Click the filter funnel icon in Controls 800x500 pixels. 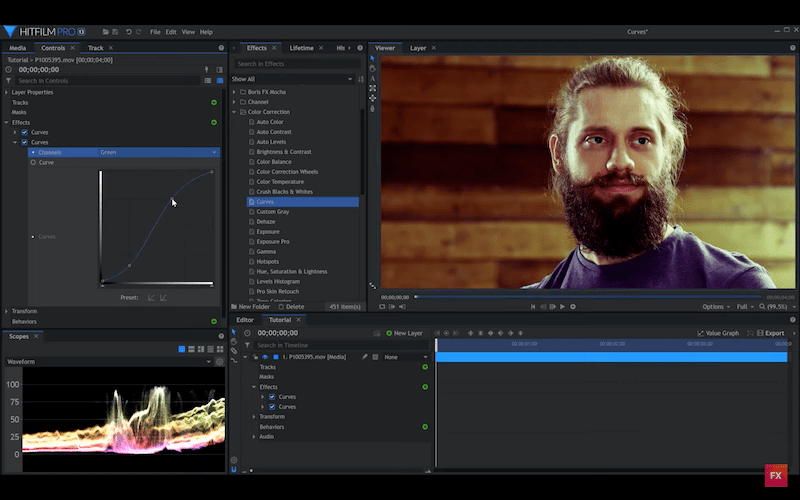pyautogui.click(x=8, y=81)
